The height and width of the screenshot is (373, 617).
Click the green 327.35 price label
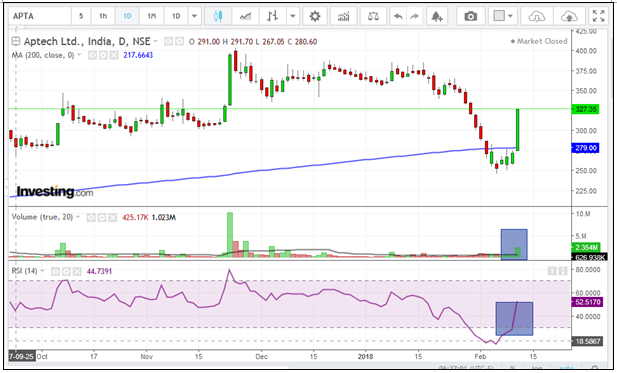click(x=585, y=109)
